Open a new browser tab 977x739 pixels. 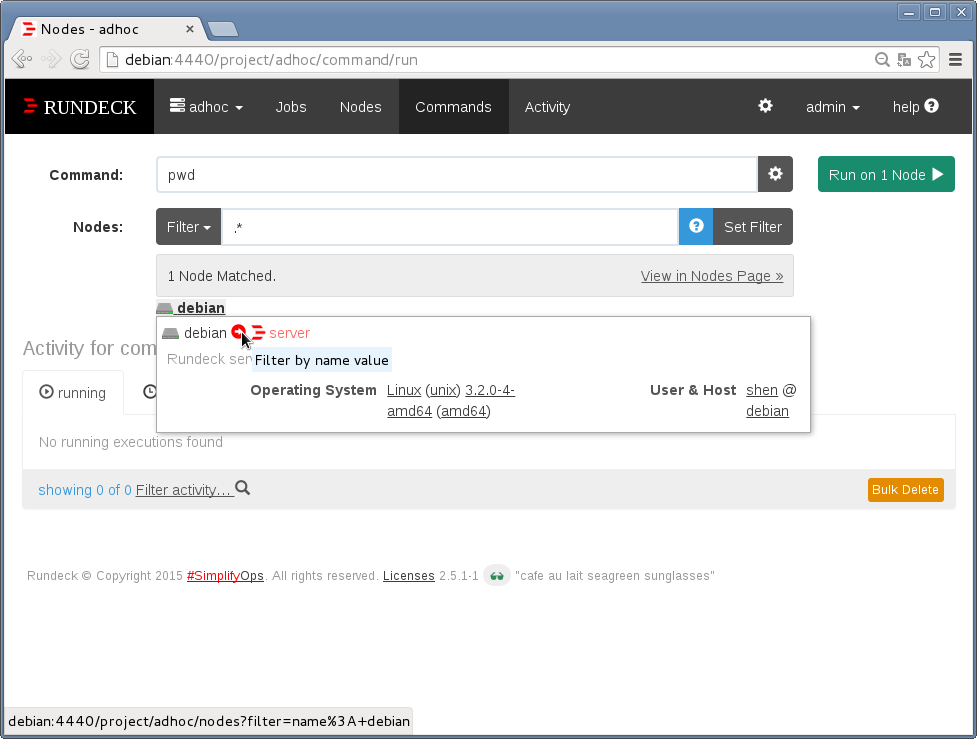click(222, 29)
